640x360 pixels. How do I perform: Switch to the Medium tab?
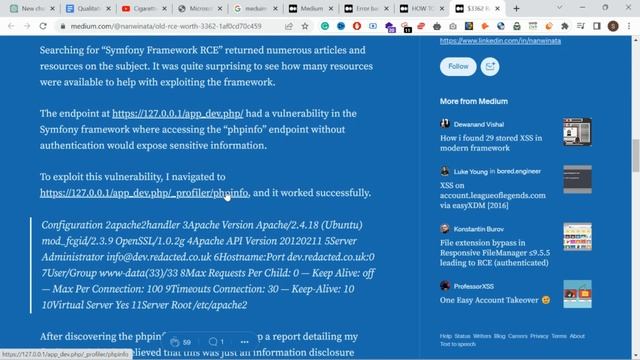click(311, 9)
